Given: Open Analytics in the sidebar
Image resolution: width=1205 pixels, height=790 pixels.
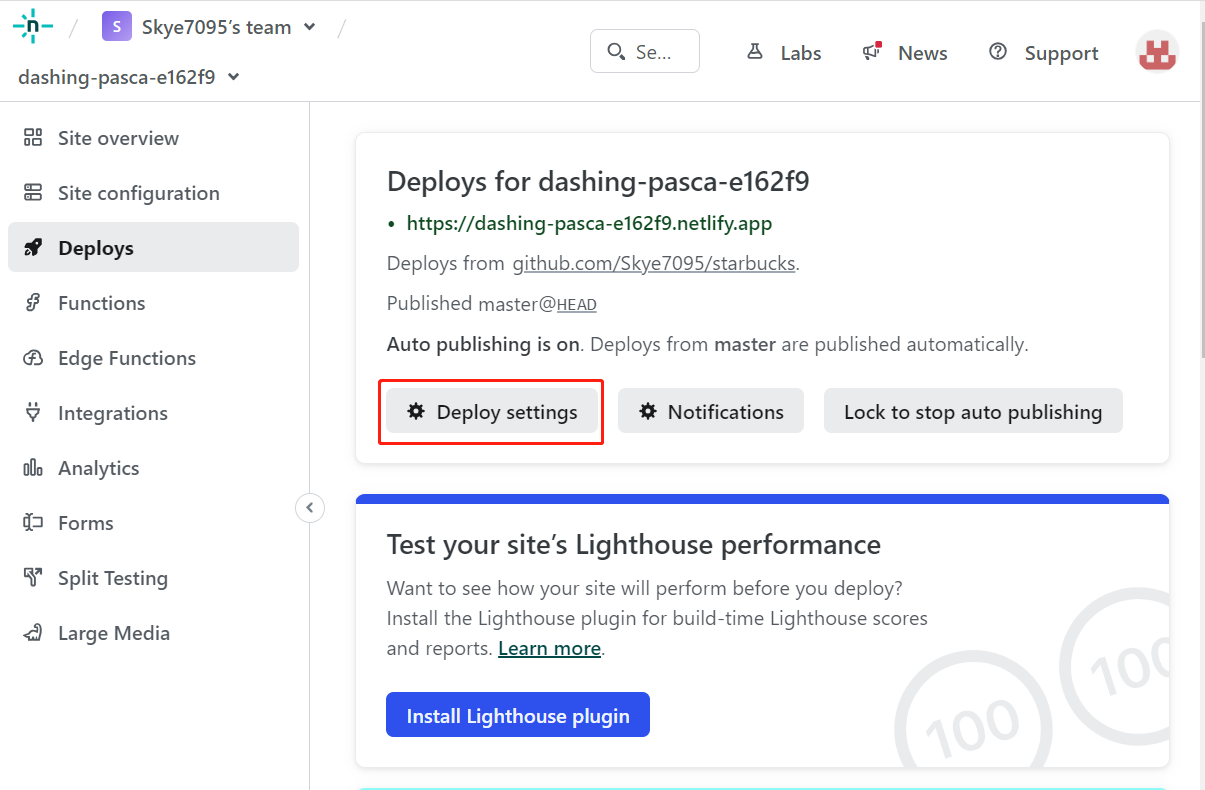Looking at the screenshot, I should tap(154, 468).
